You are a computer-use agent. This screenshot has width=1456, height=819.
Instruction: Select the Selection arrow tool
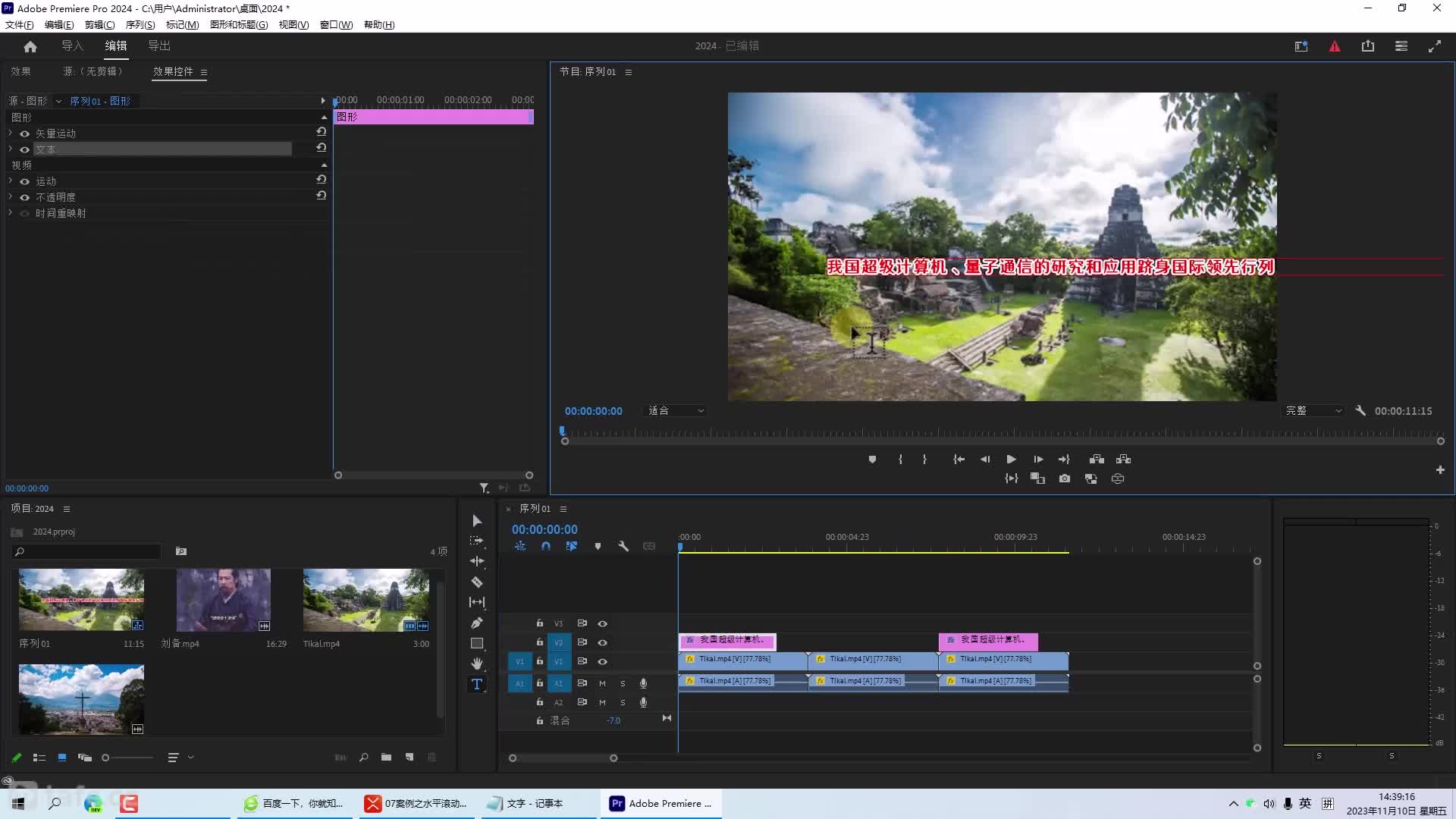pos(476,520)
